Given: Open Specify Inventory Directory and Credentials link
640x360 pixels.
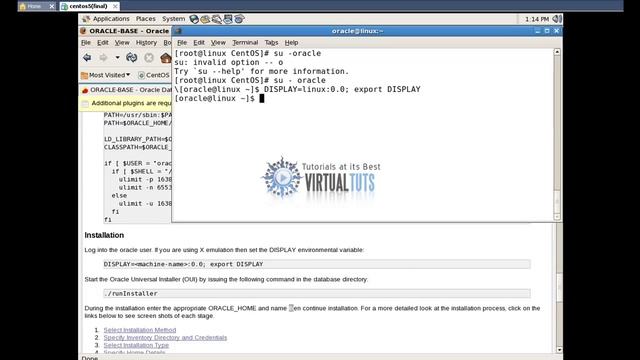Looking at the screenshot, I should pyautogui.click(x=165, y=338).
